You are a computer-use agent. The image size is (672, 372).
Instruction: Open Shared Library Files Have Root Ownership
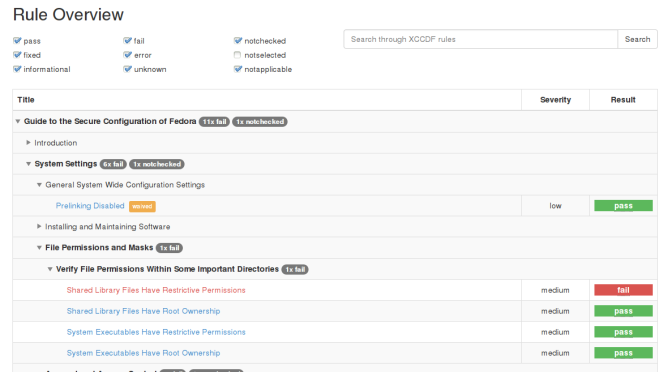(x=143, y=311)
